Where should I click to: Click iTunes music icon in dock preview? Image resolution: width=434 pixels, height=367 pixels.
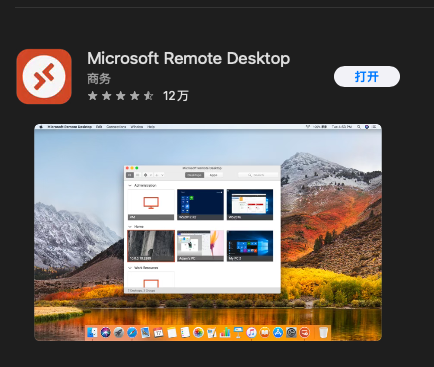coord(251,332)
